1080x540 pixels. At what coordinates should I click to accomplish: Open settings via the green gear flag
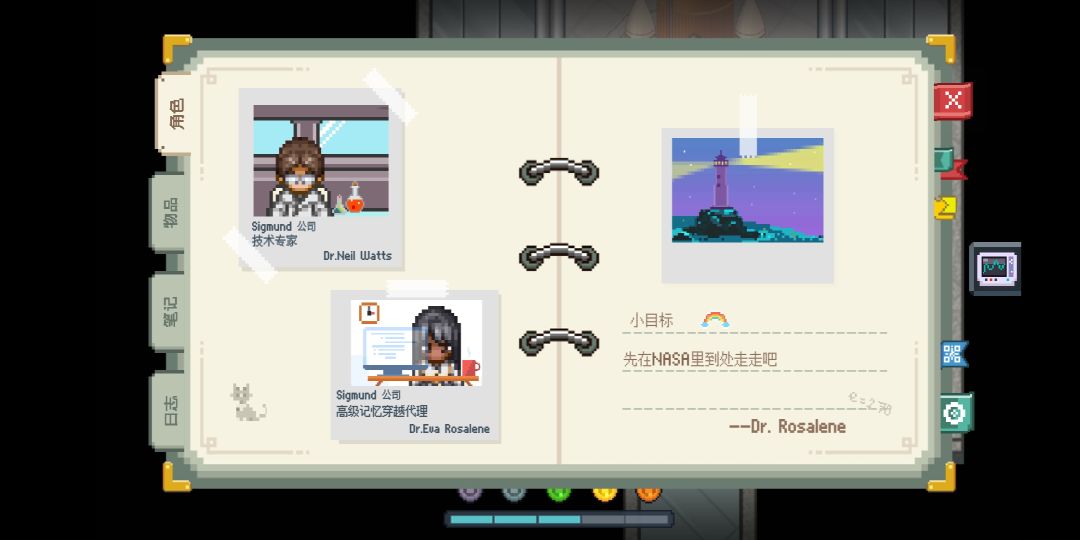click(x=957, y=413)
